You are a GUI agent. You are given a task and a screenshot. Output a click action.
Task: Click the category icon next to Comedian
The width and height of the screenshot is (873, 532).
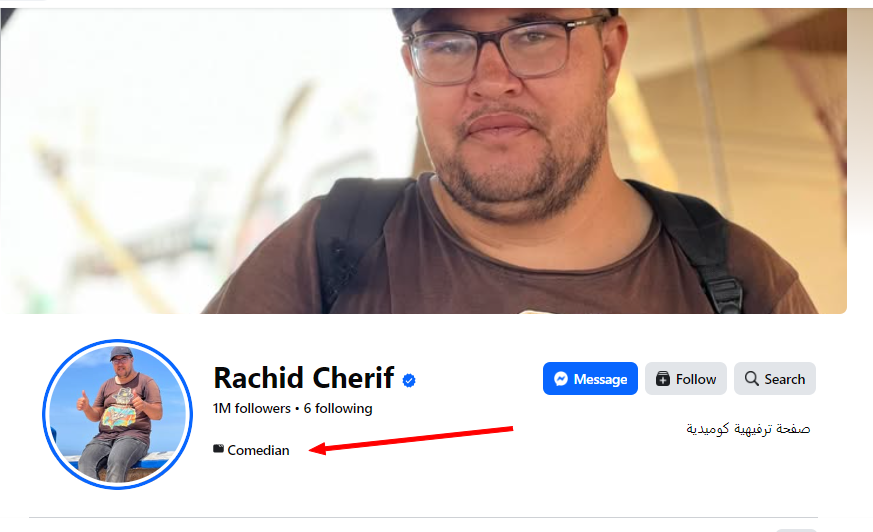pyautogui.click(x=218, y=449)
